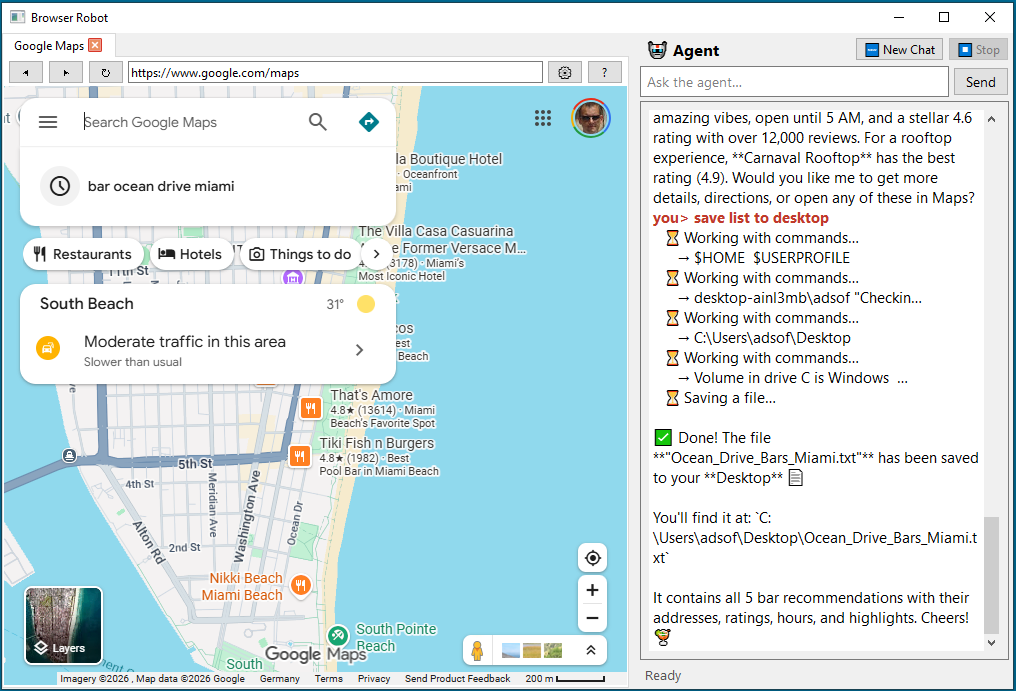Click the Stop agent button

pyautogui.click(x=978, y=50)
